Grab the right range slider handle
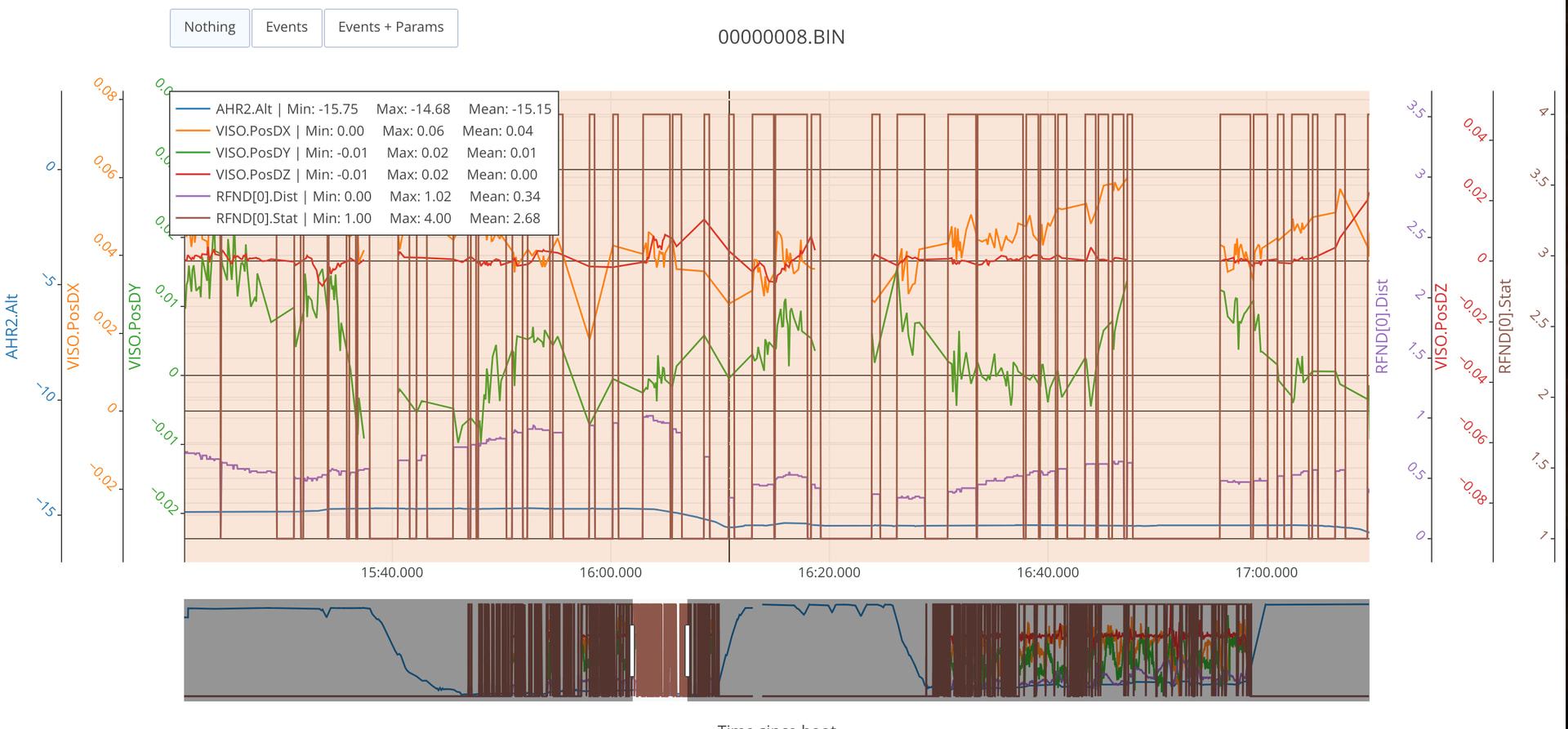 [688, 650]
